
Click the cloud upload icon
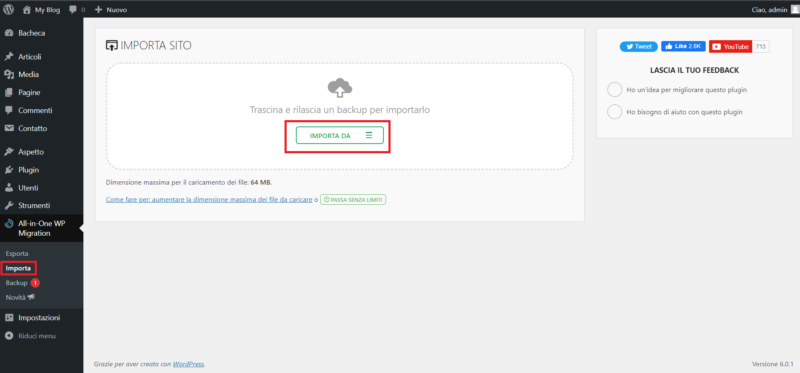click(340, 88)
